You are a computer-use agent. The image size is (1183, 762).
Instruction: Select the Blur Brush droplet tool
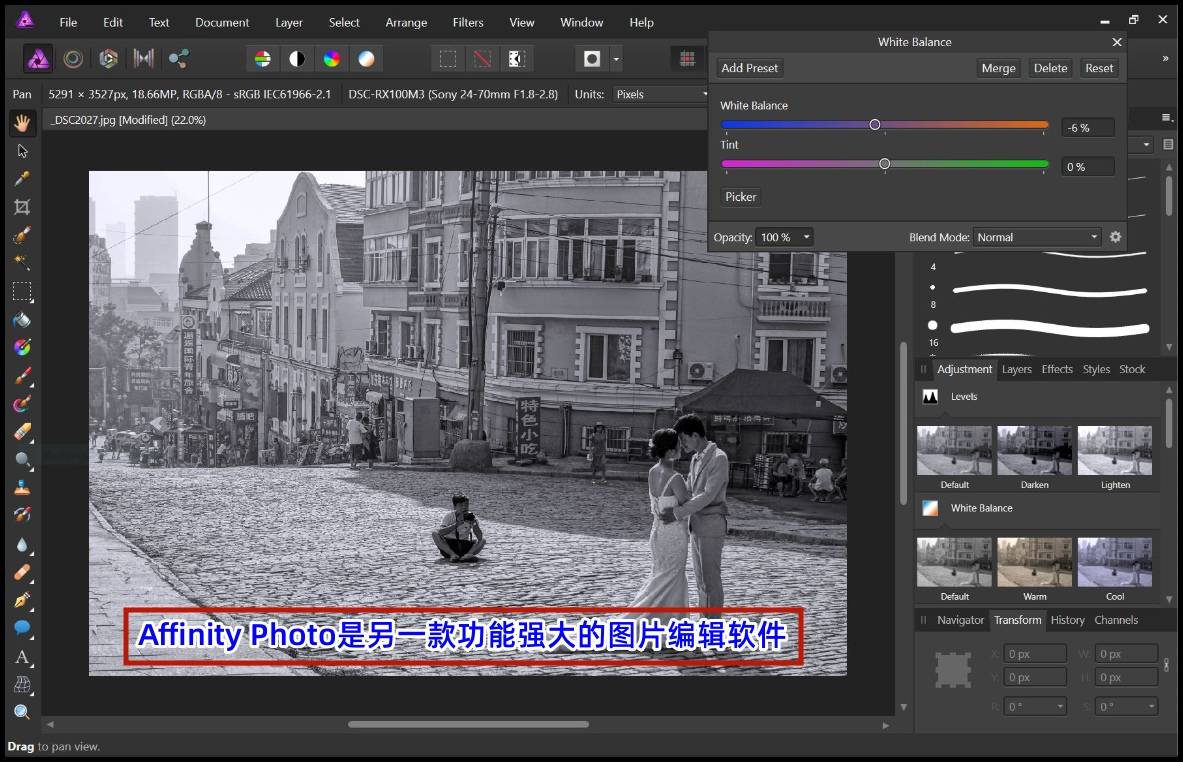[x=22, y=544]
